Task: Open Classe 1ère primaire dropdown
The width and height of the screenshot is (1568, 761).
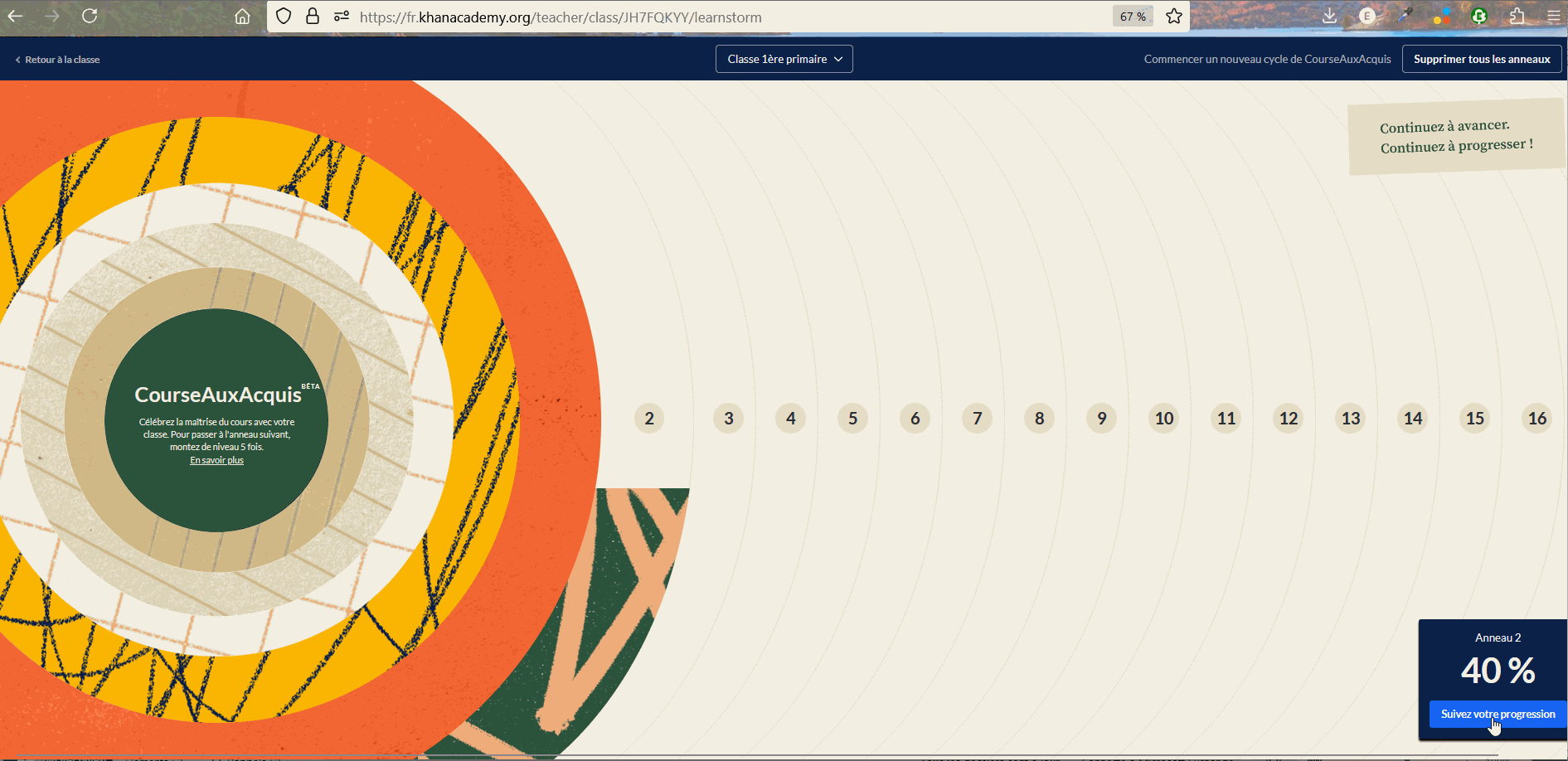Action: [784, 59]
